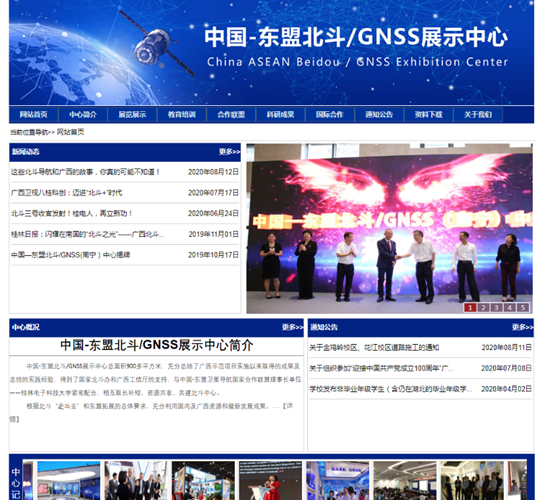Click the site banner title 中国-东盟北斗/GNSS展示中心

point(356,37)
